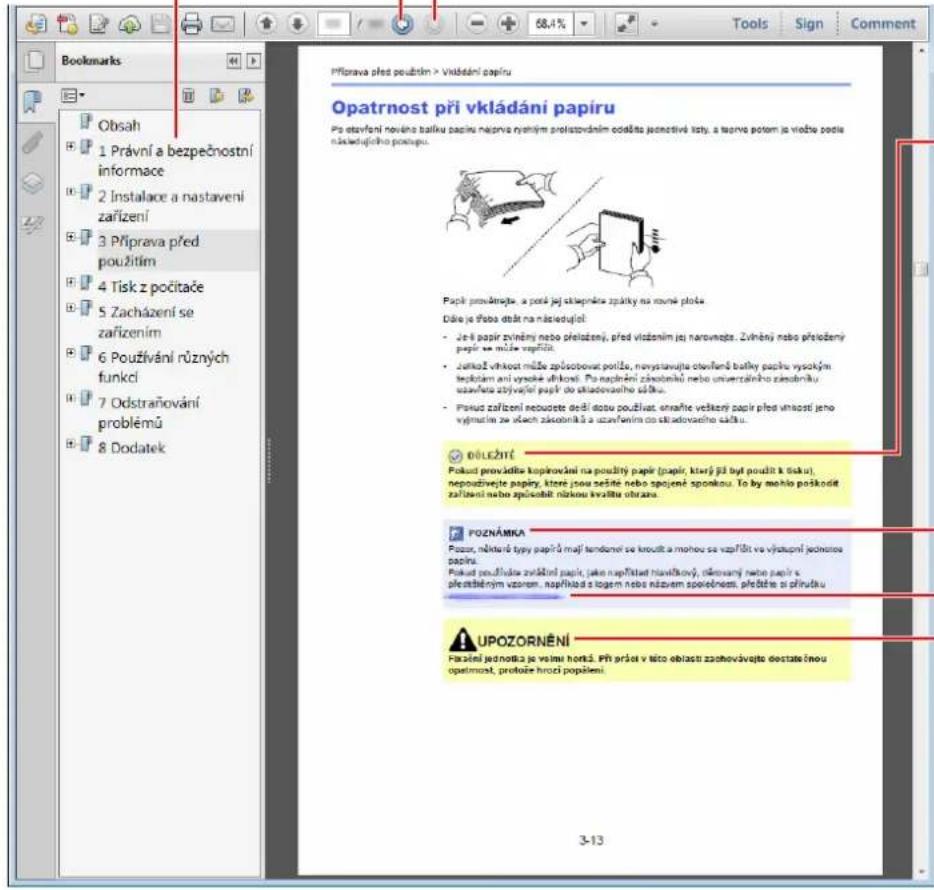Click the page number input field
The height and width of the screenshot is (890, 934).
(x=334, y=24)
